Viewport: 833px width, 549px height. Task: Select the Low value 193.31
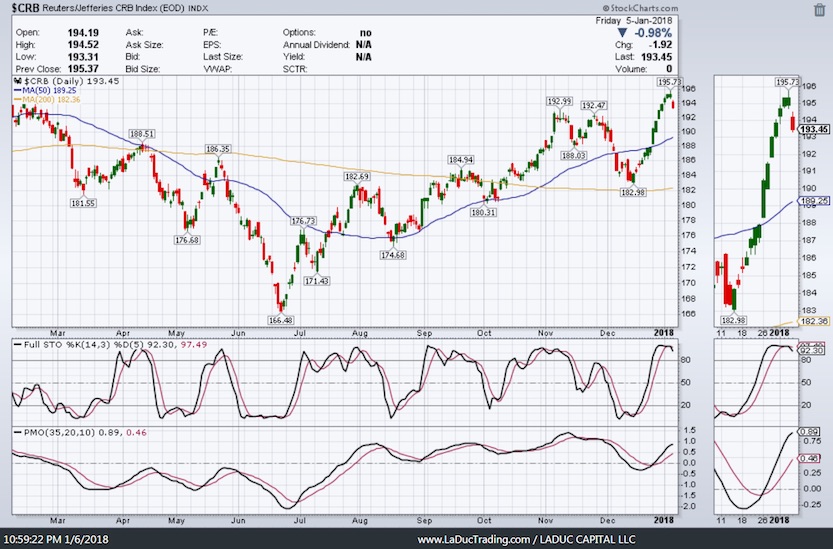pos(83,57)
